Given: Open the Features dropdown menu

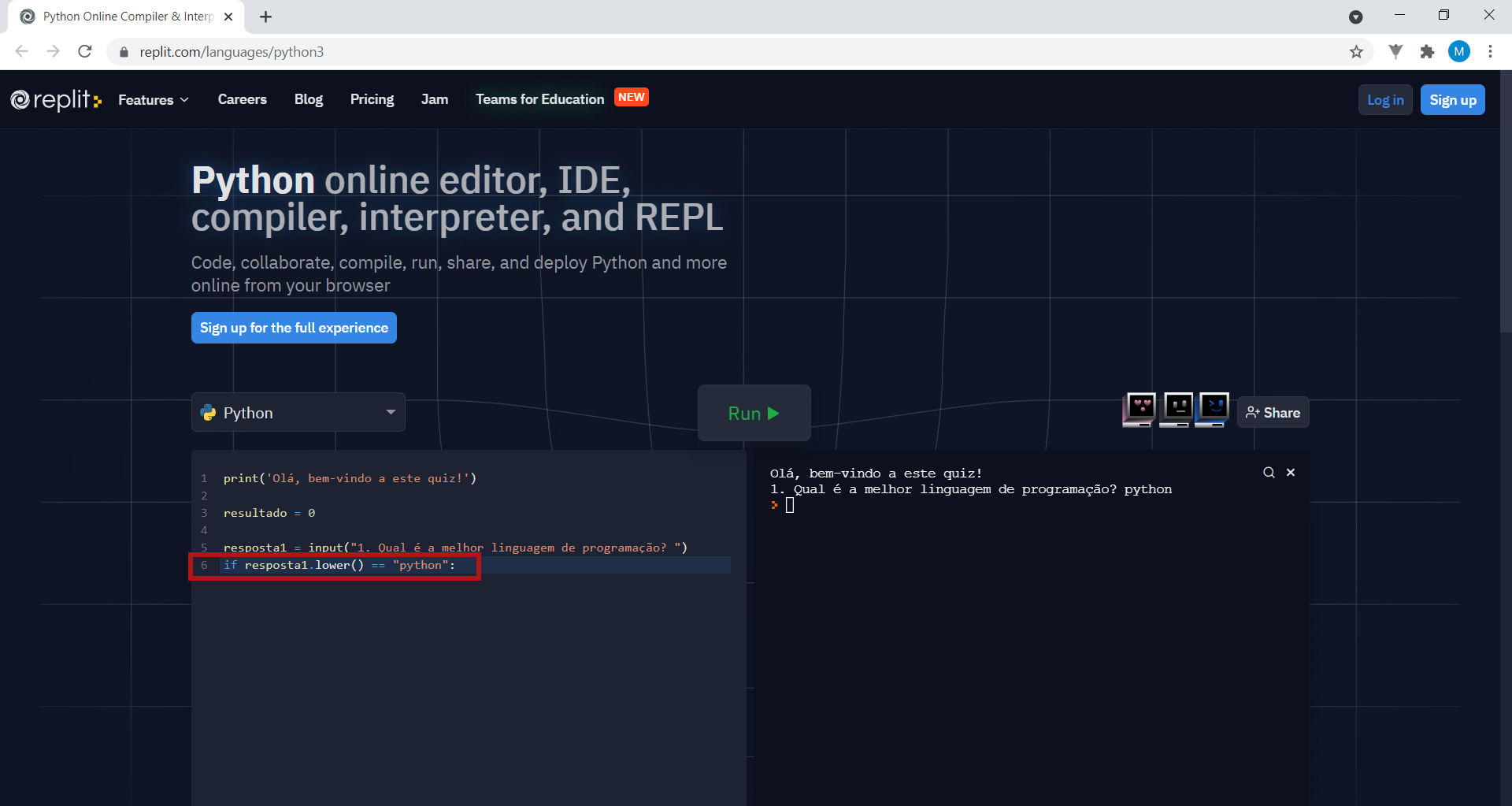Looking at the screenshot, I should [x=154, y=100].
